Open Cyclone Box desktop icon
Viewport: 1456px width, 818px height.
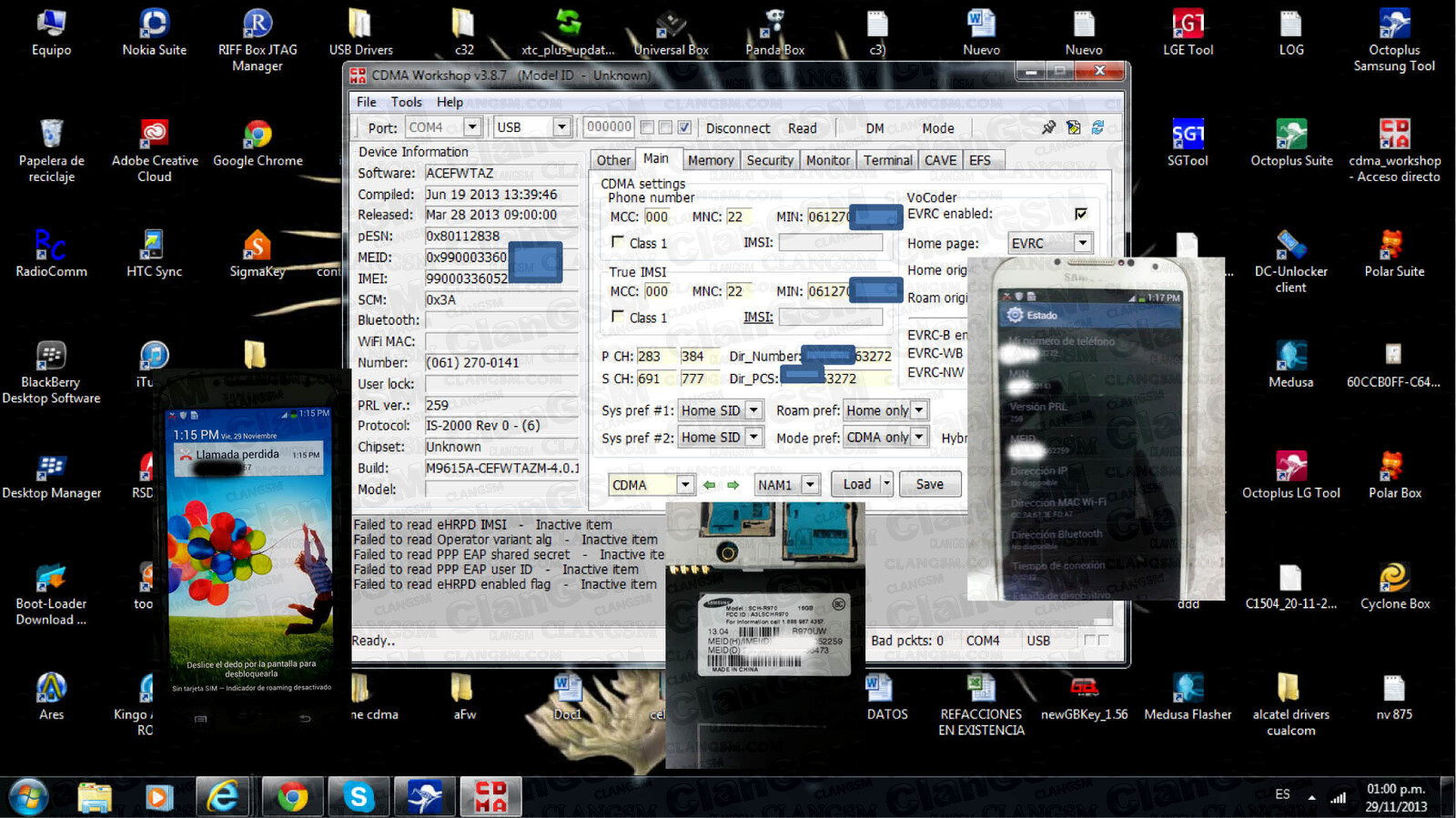(x=1394, y=587)
